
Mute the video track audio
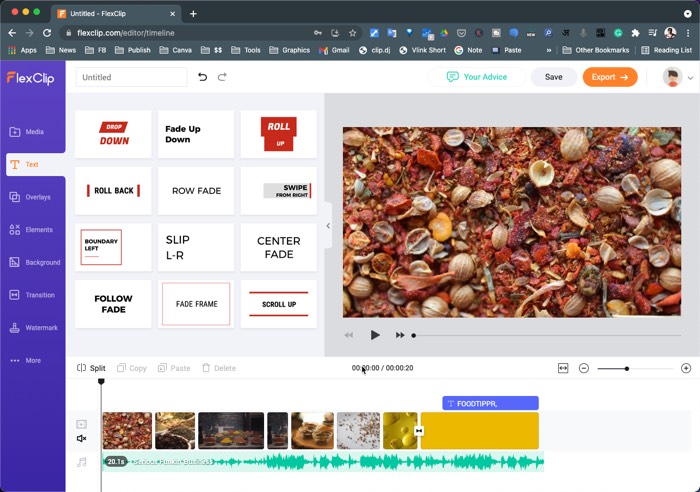click(x=81, y=438)
